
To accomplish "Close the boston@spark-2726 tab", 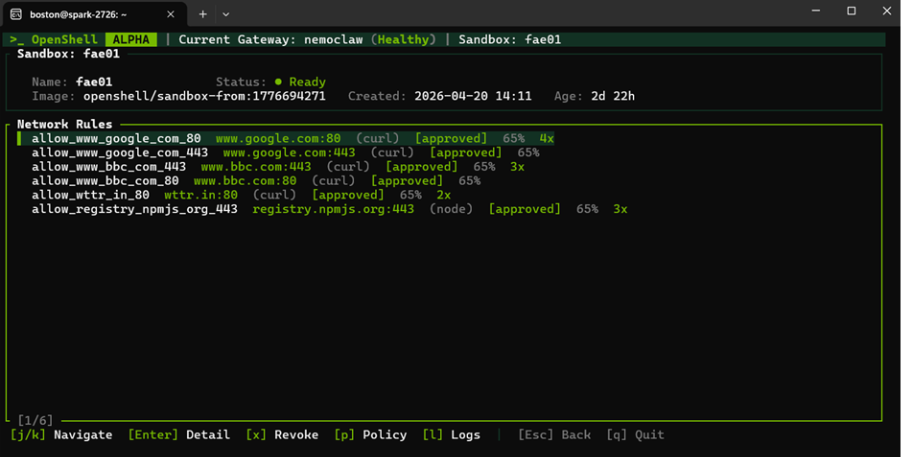I will tap(171, 14).
